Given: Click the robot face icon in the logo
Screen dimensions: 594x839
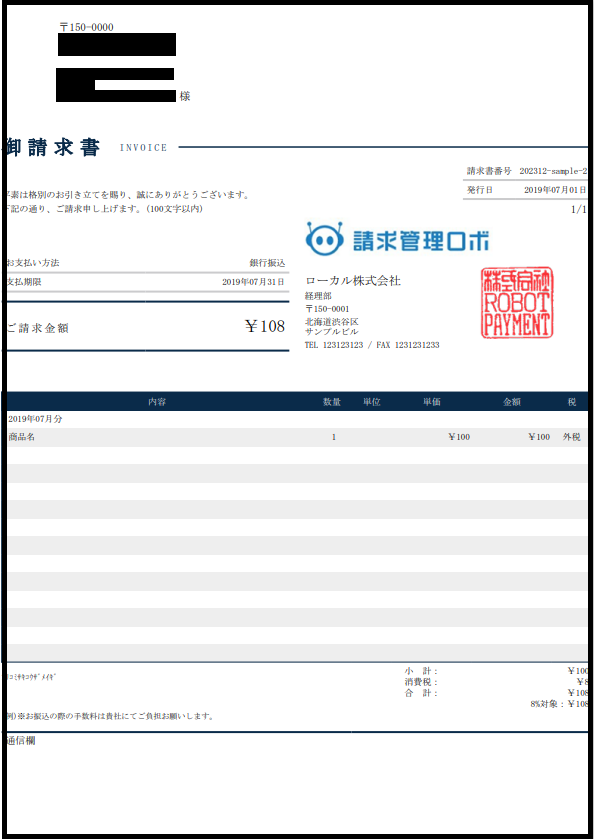Looking at the screenshot, I should 324,239.
